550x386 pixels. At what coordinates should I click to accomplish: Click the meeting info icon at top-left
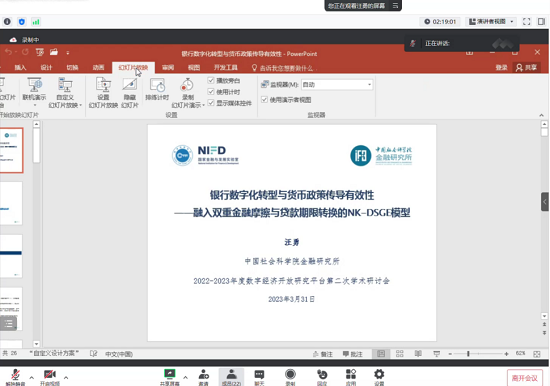7,22
